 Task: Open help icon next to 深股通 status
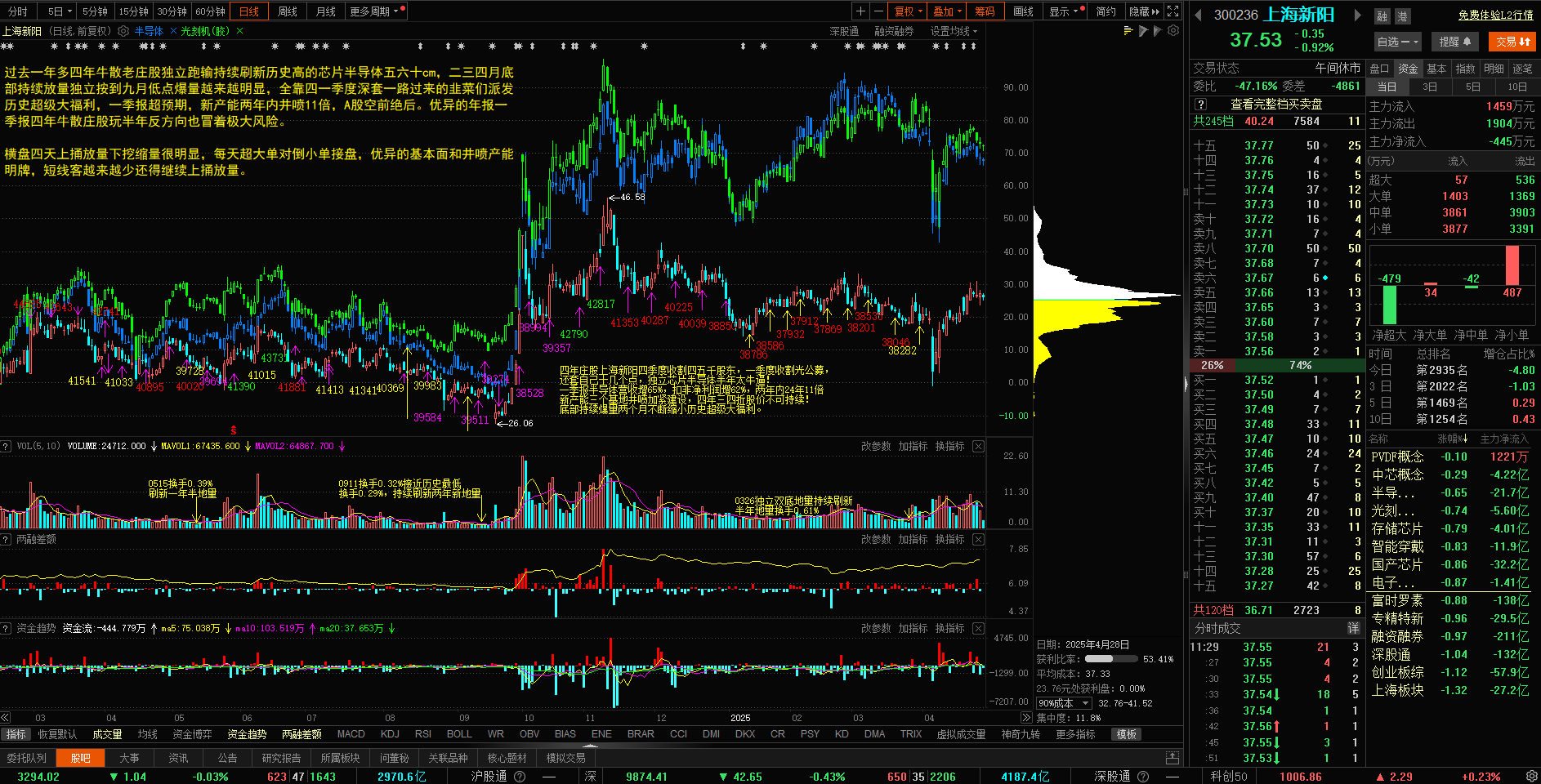tap(1143, 777)
